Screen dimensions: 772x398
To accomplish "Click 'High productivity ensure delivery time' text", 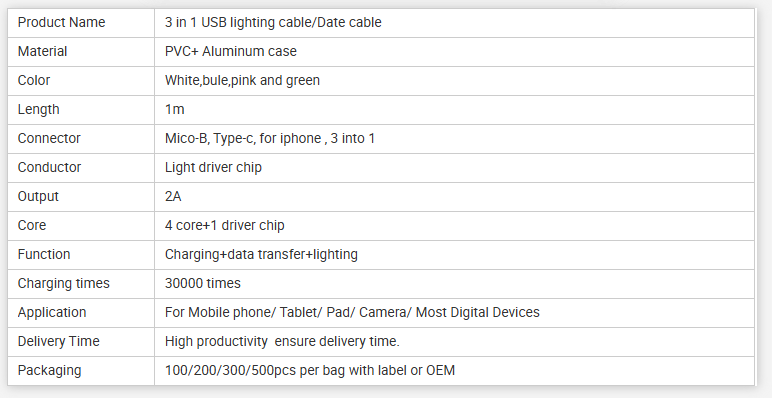I will 282,341.
